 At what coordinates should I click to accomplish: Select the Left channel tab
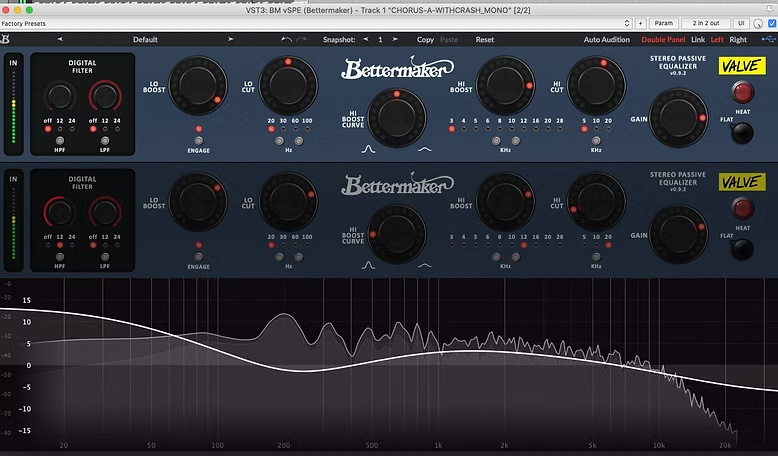pyautogui.click(x=717, y=40)
